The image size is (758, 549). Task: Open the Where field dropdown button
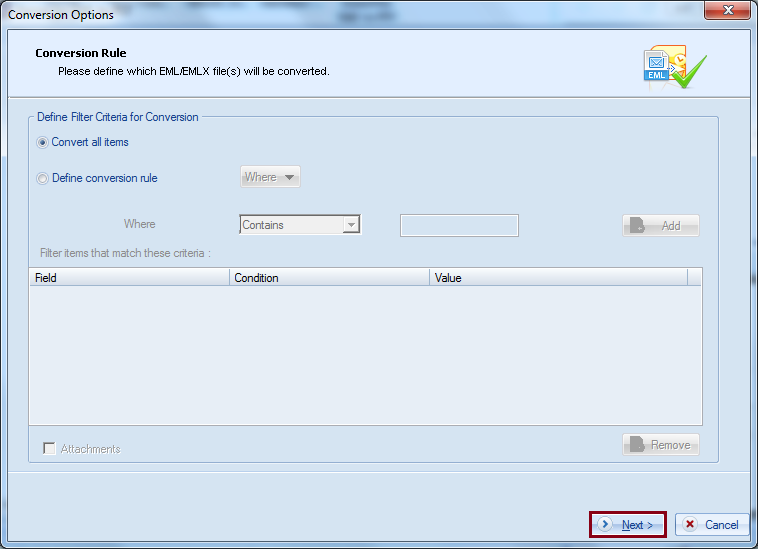(x=270, y=177)
